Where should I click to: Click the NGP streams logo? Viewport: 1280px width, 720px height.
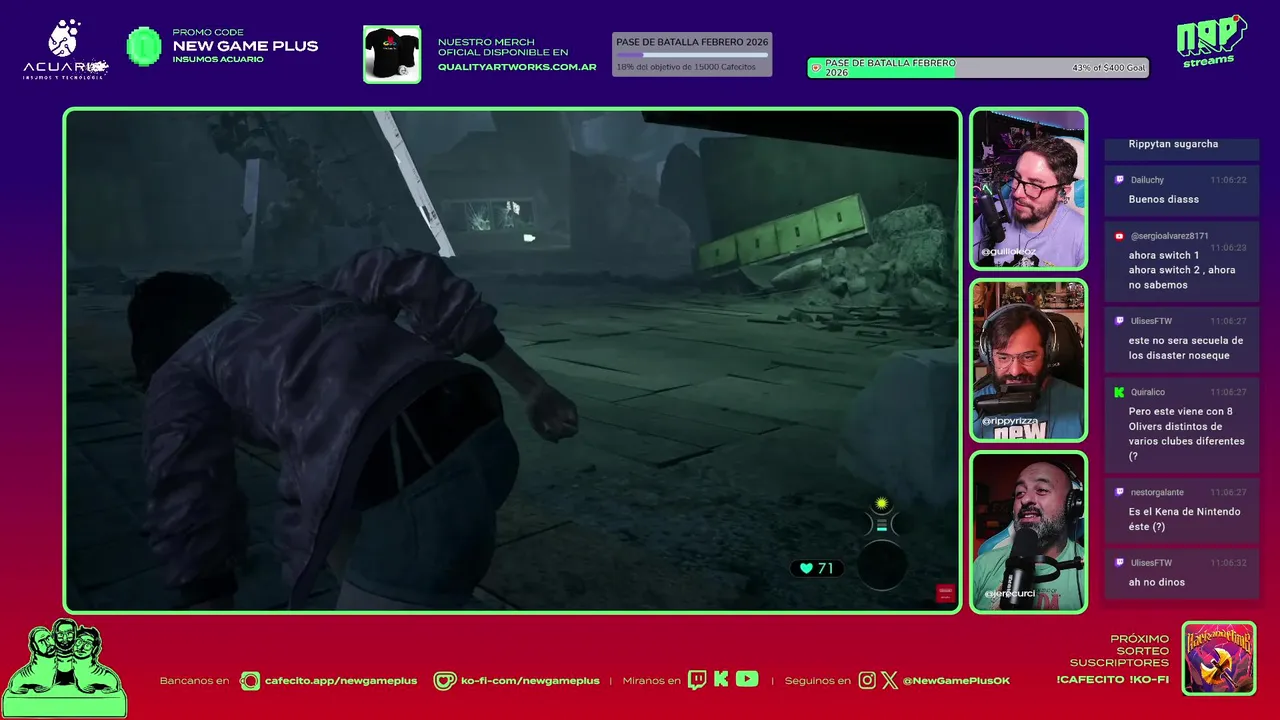[x=1211, y=41]
